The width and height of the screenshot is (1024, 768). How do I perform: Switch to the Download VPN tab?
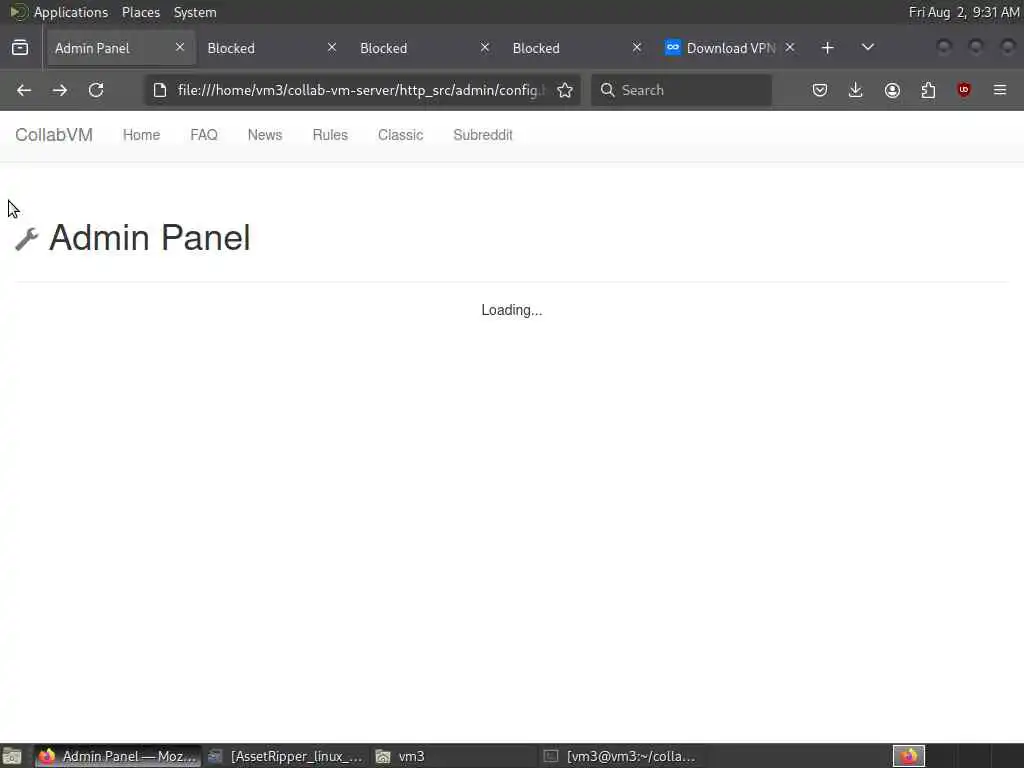[729, 48]
